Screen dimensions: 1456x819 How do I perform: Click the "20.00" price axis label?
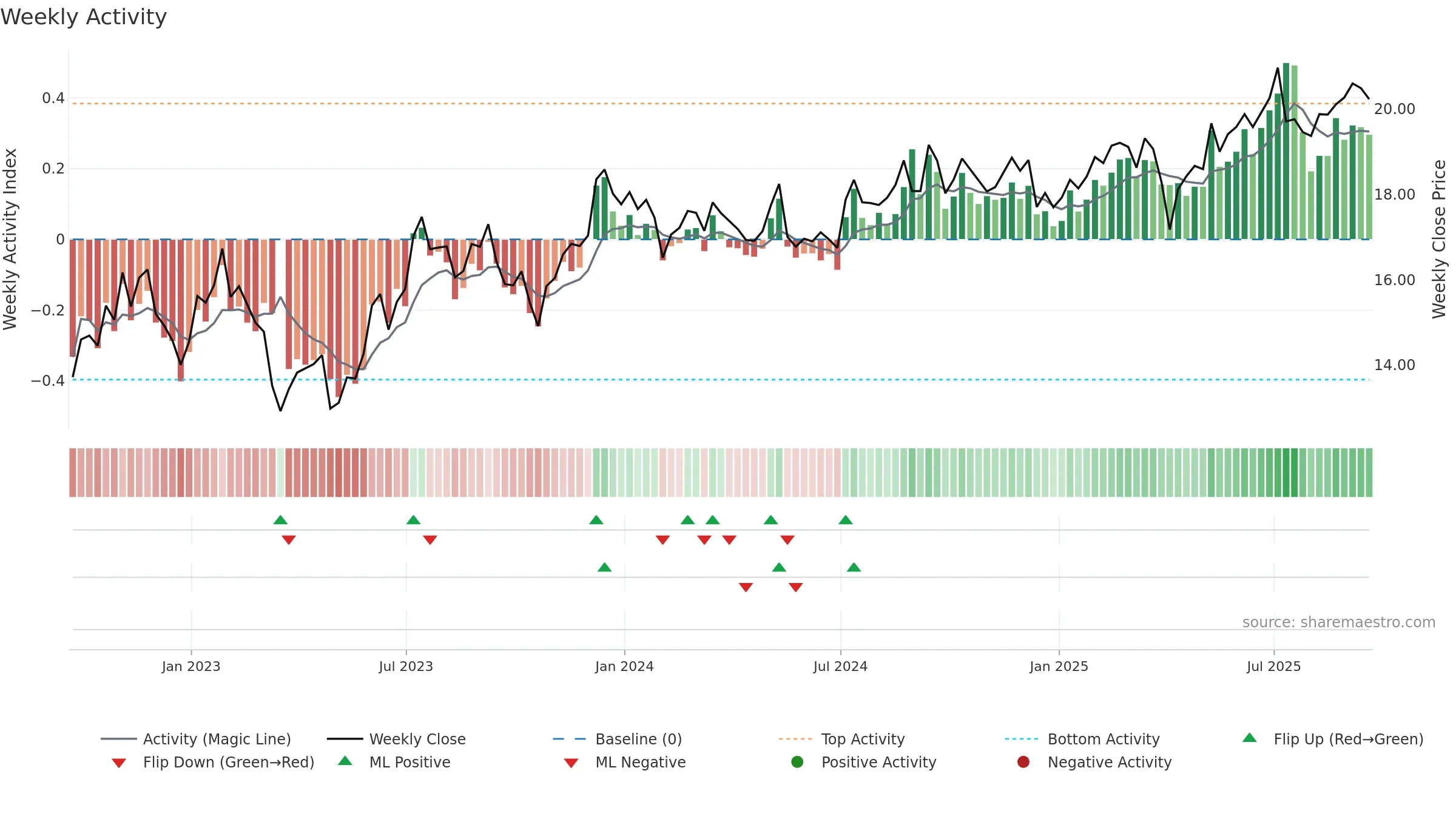pos(1395,109)
